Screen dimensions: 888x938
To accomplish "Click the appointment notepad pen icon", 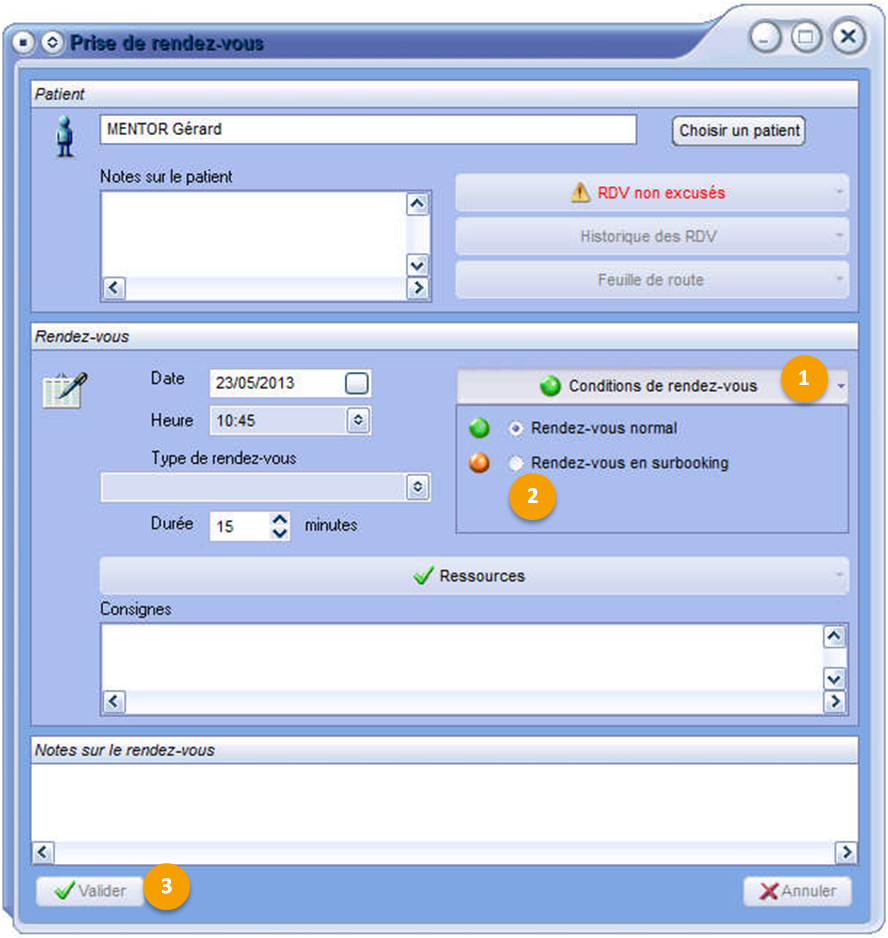I will (x=65, y=388).
